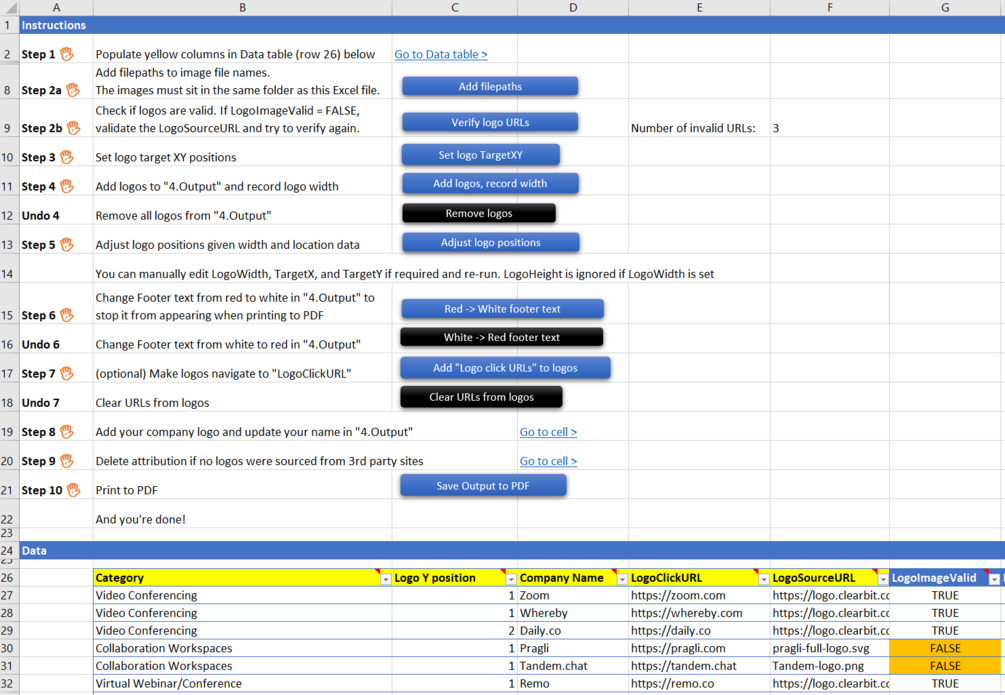
Task: Select column G header
Action: 945,8
